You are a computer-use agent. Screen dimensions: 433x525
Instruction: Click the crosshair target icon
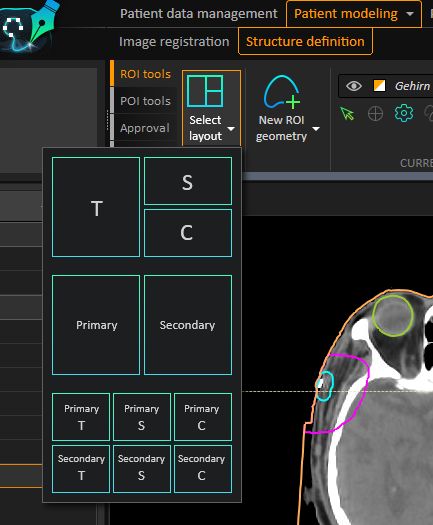[x=375, y=114]
